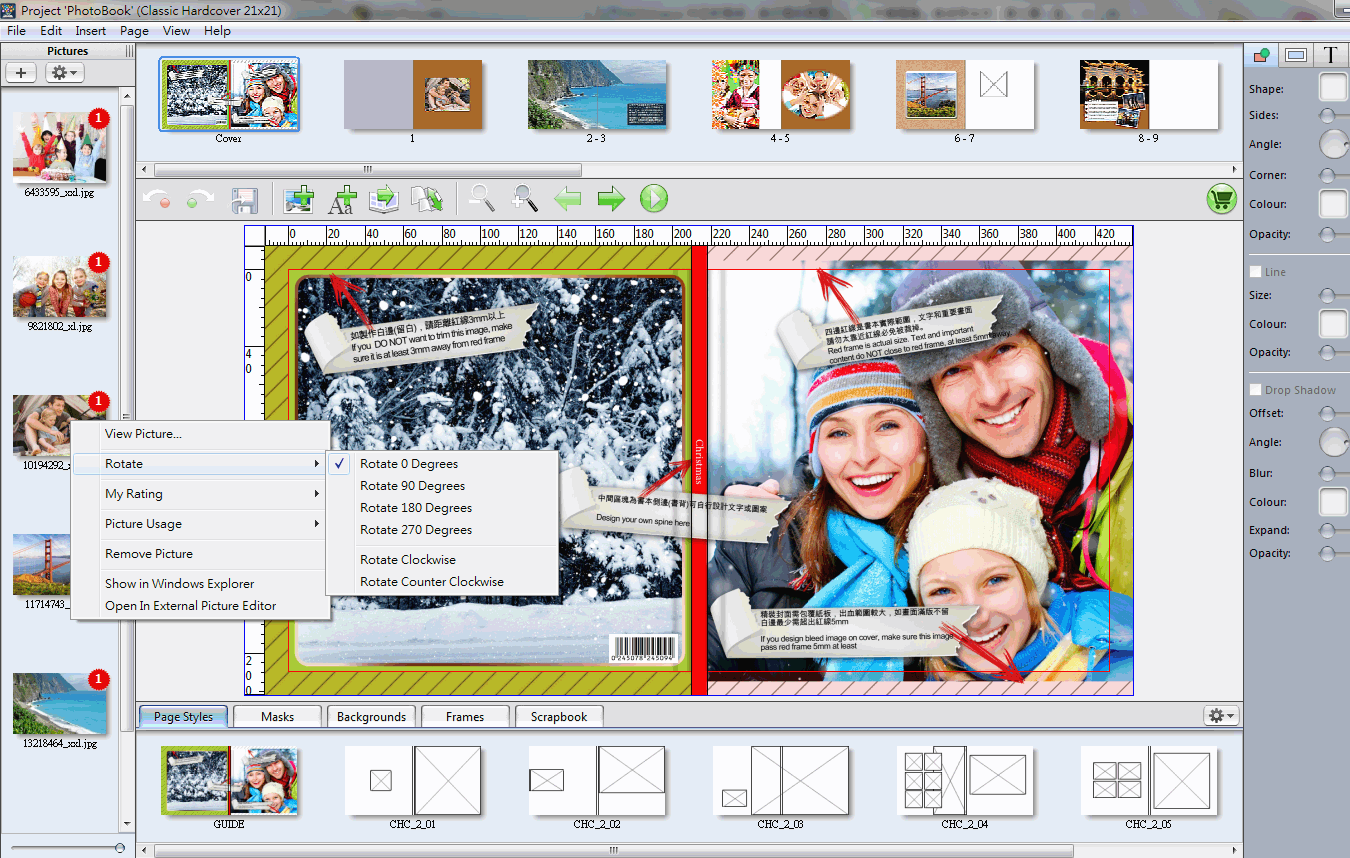Choose Rotate Counter Clockwise
This screenshot has width=1350, height=858.
click(441, 582)
